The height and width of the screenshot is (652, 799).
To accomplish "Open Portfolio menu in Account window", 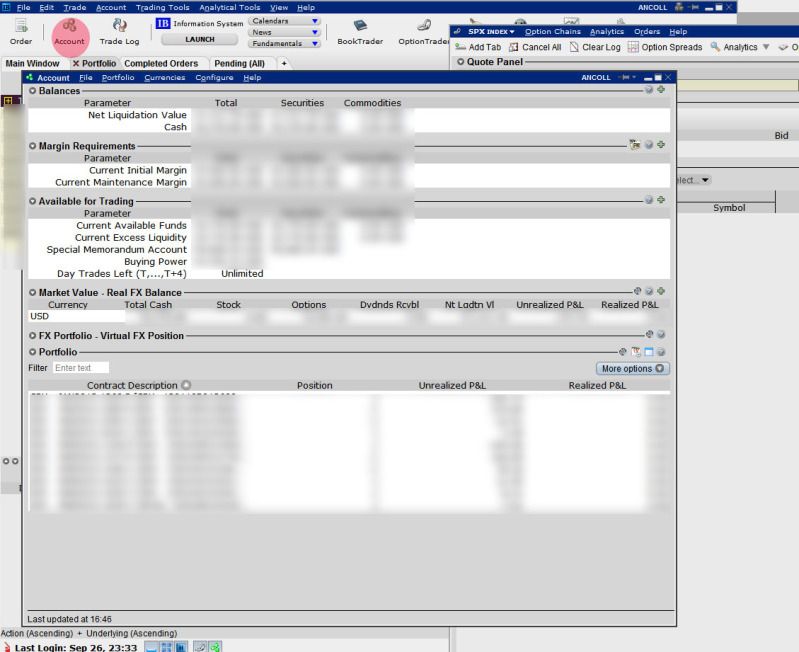I will pos(118,77).
